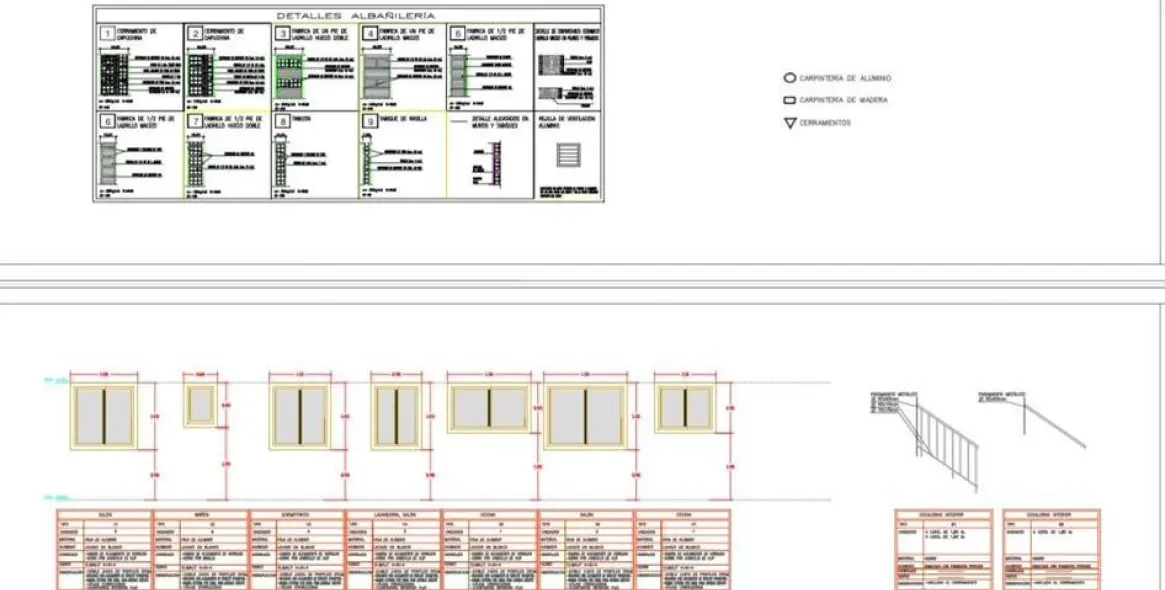Click the numbered box 7 in masonry details

(193, 121)
